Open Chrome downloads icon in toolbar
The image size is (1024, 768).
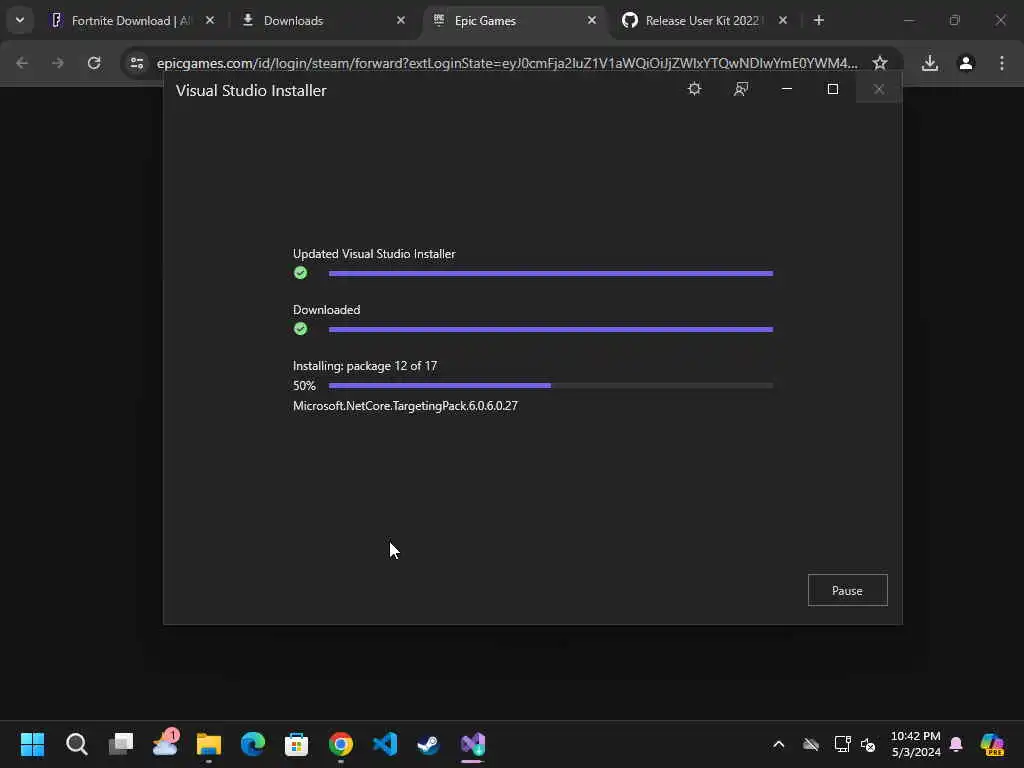[929, 63]
